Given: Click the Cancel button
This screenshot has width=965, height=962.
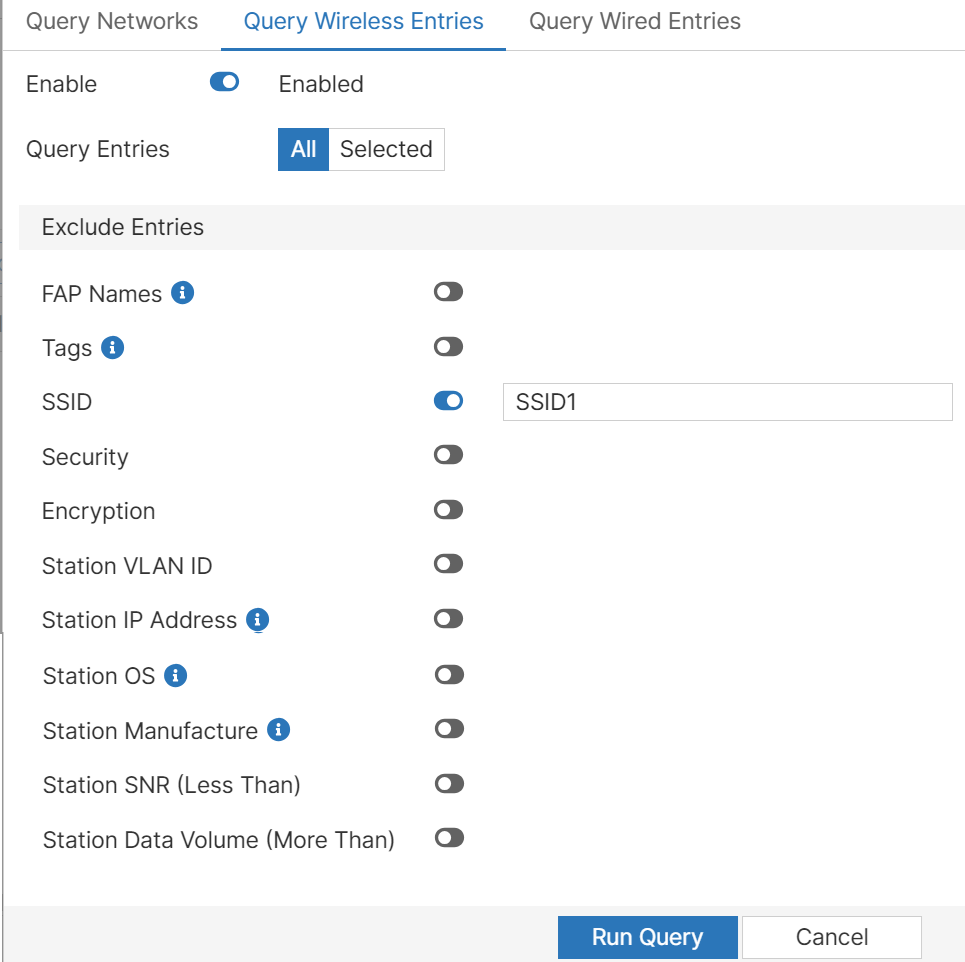Looking at the screenshot, I should coord(831,937).
